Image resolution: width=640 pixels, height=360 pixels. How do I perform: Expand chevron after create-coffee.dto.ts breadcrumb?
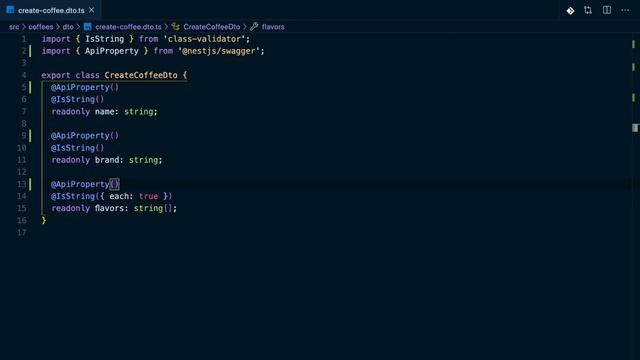166,27
